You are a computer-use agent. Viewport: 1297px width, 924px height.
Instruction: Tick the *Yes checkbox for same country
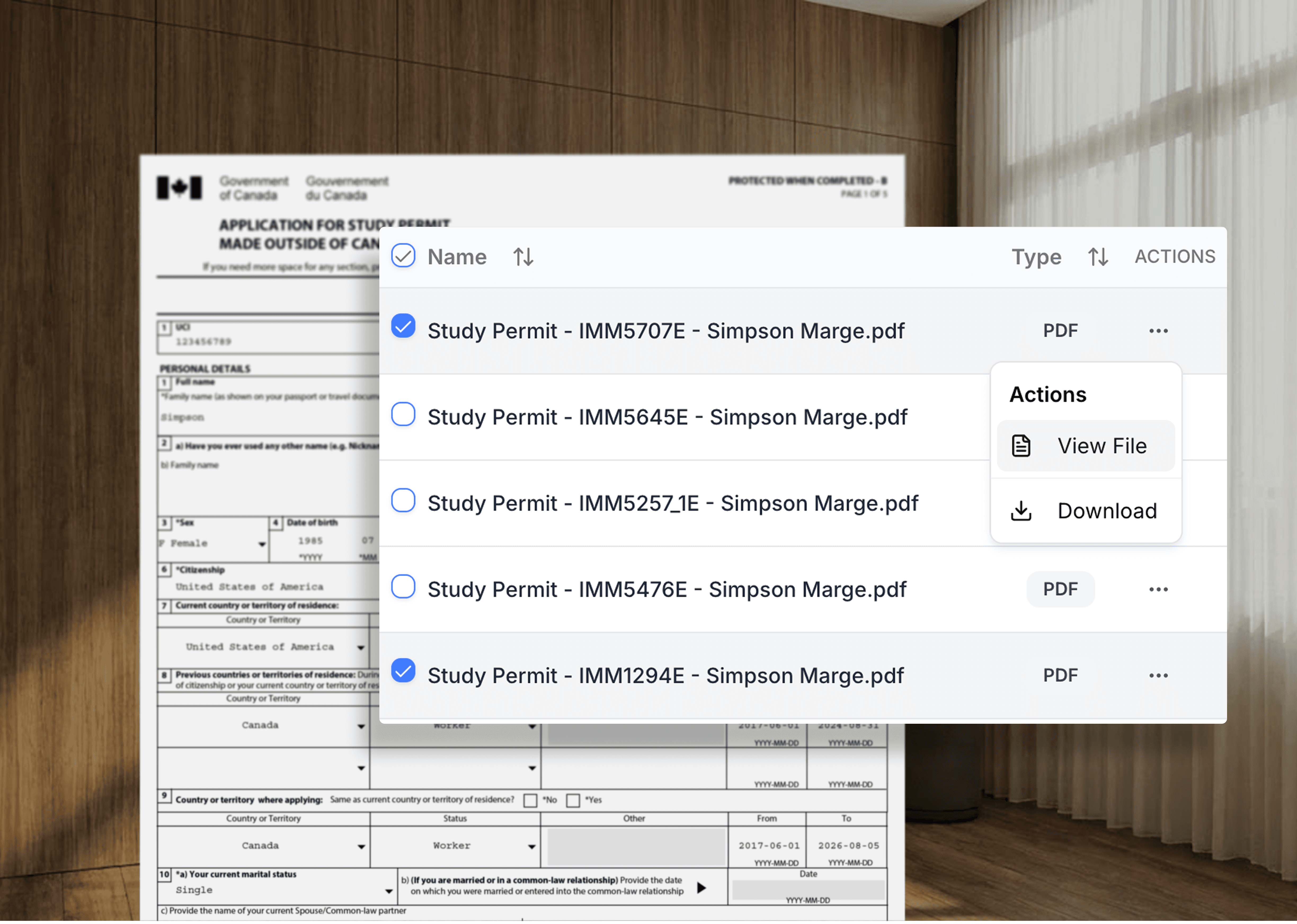click(573, 801)
